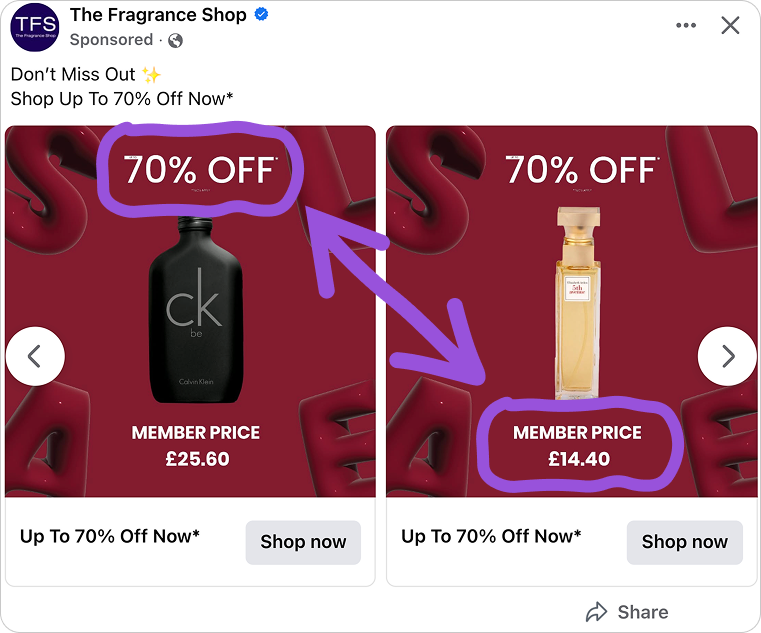Click the Sponsored label
This screenshot has height=633, width=761.
click(x=111, y=40)
